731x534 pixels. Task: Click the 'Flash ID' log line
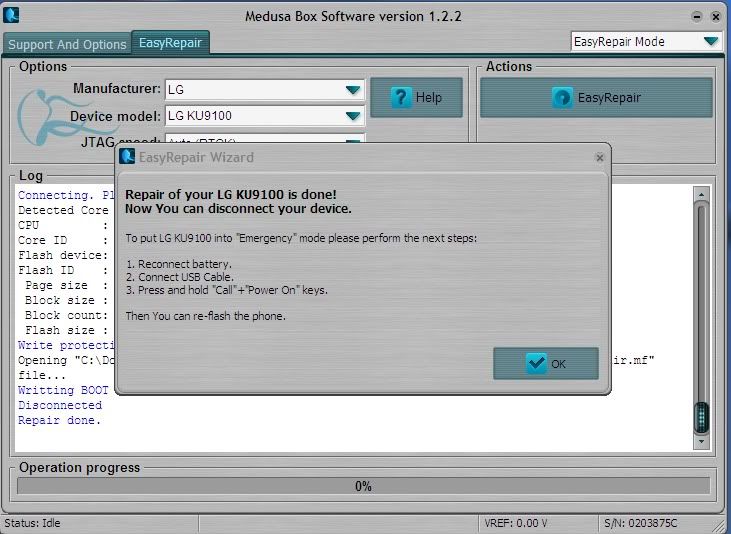click(63, 270)
